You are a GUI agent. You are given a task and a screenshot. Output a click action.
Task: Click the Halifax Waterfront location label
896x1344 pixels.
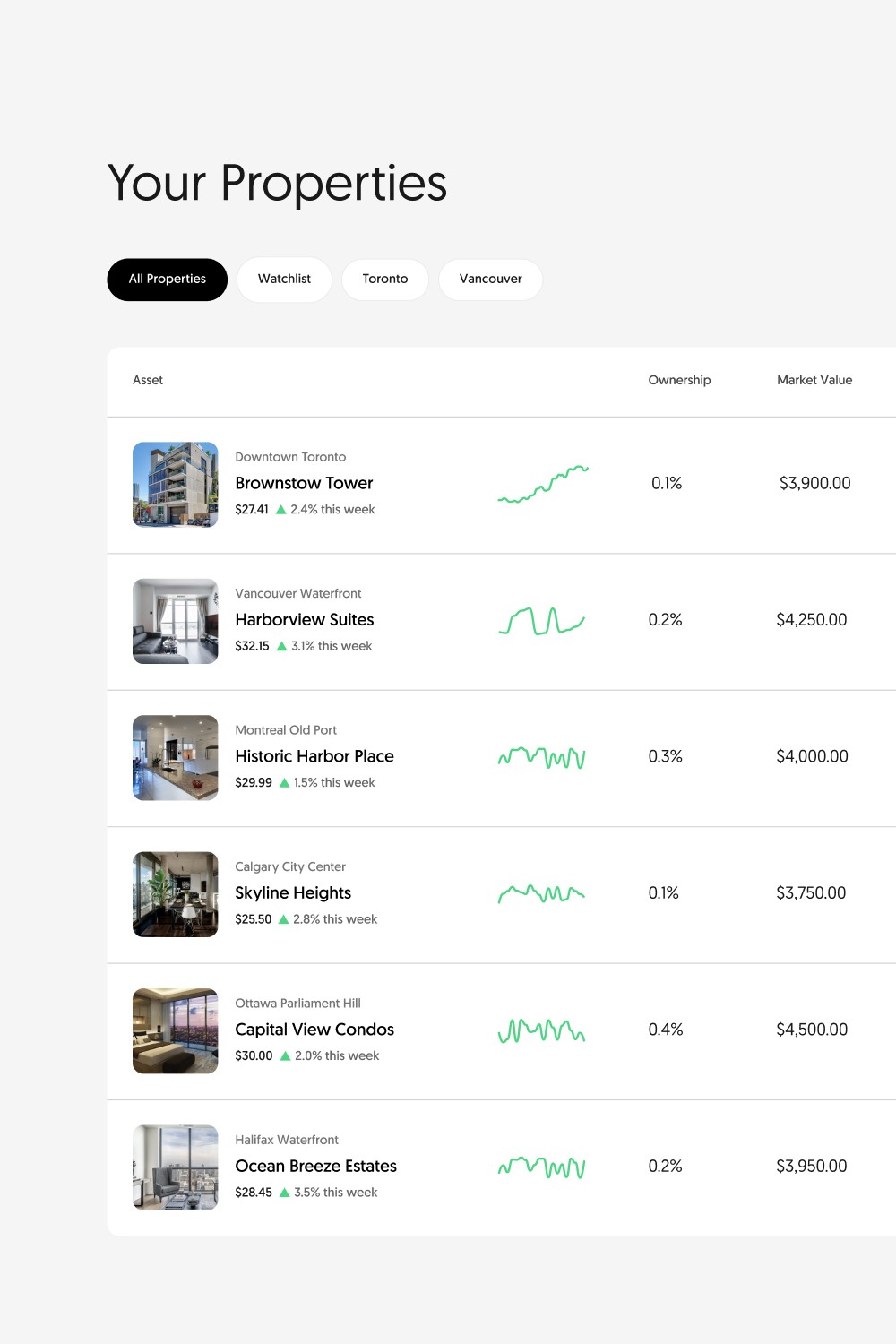pos(287,1140)
